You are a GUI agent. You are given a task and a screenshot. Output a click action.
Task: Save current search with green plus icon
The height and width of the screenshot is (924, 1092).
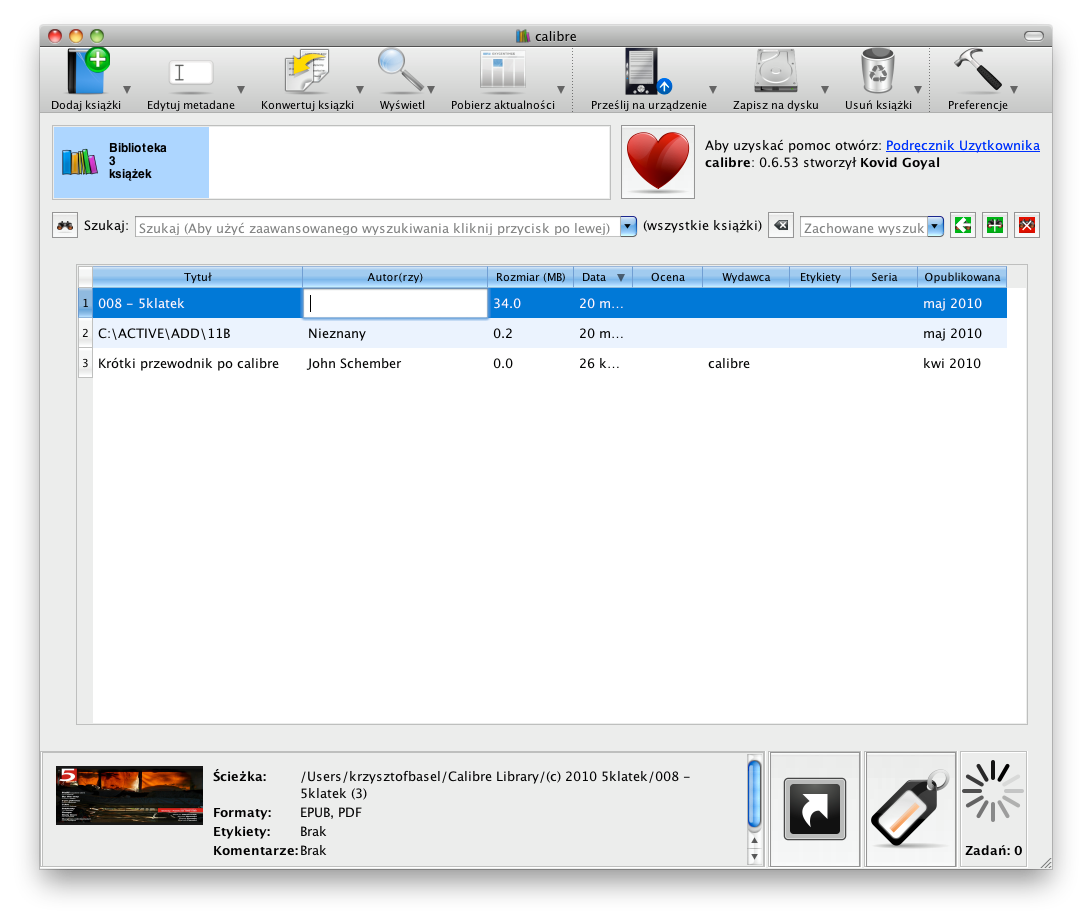pos(994,226)
